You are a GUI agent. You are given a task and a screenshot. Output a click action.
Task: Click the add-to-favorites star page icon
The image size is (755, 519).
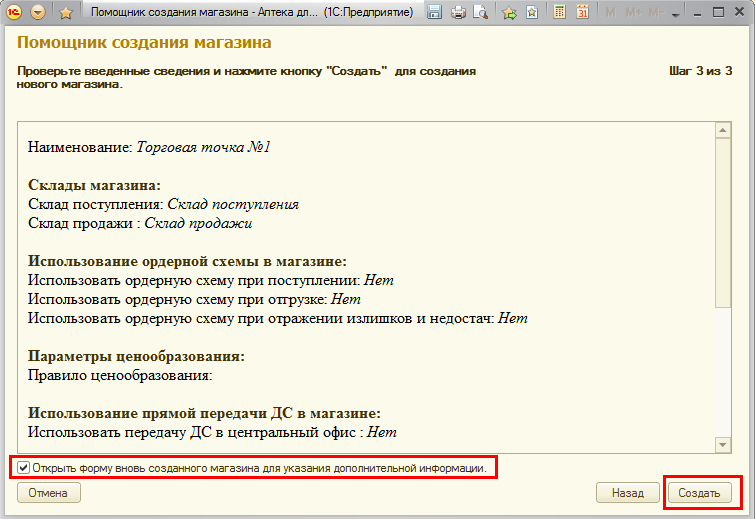(x=531, y=13)
